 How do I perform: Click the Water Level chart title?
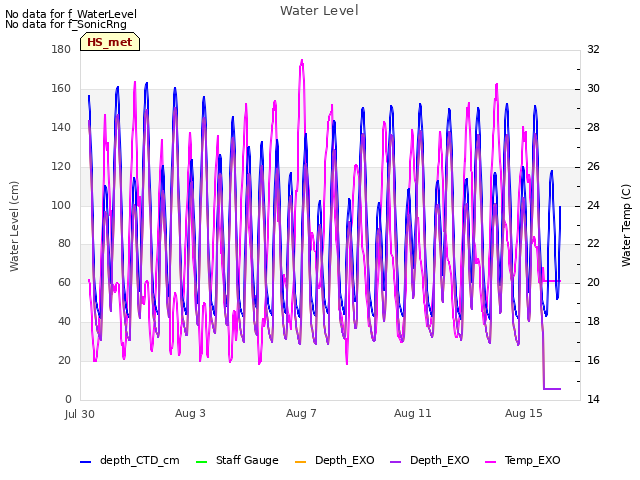[319, 11]
